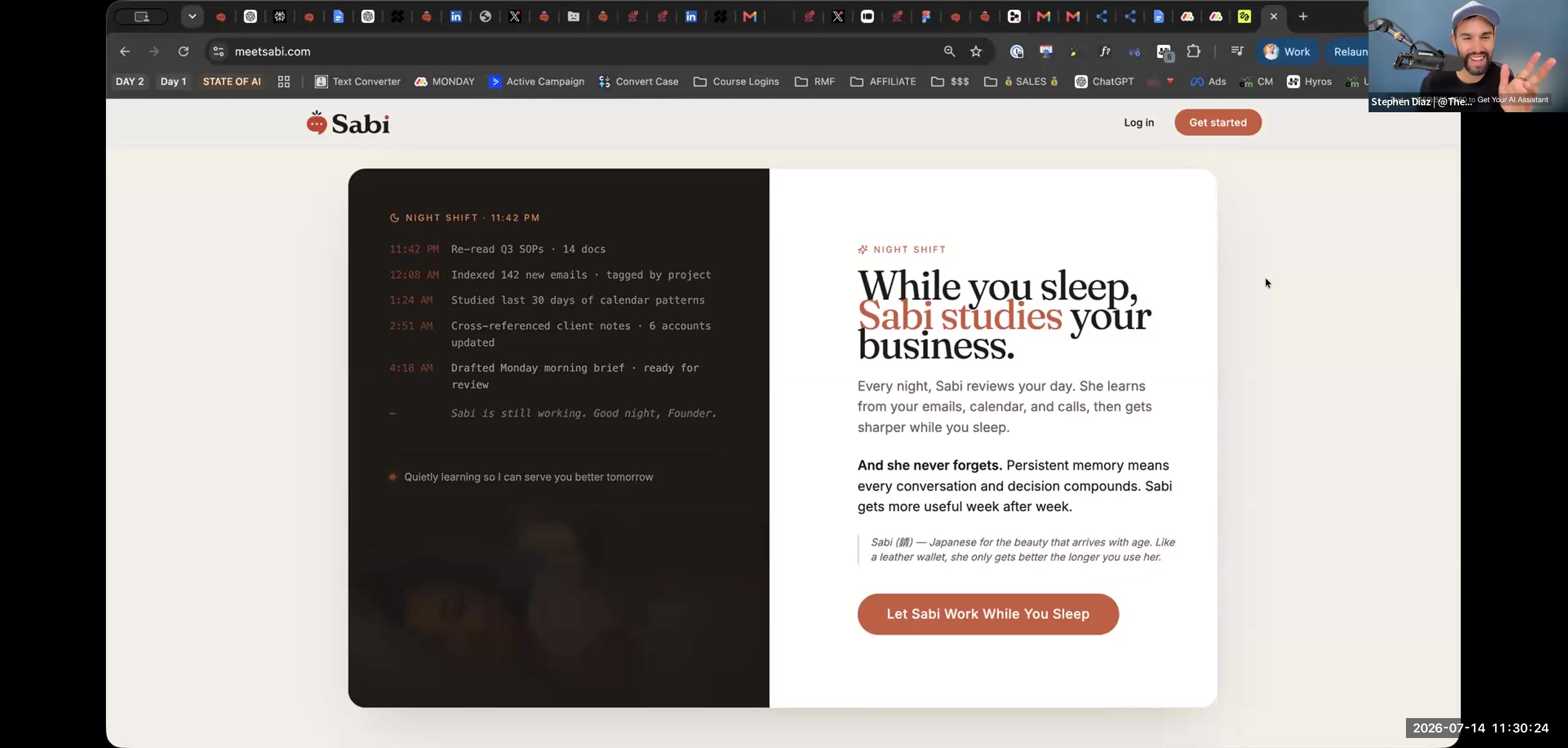Image resolution: width=1568 pixels, height=748 pixels.
Task: Expand the RMF bookmark folder
Action: point(815,82)
